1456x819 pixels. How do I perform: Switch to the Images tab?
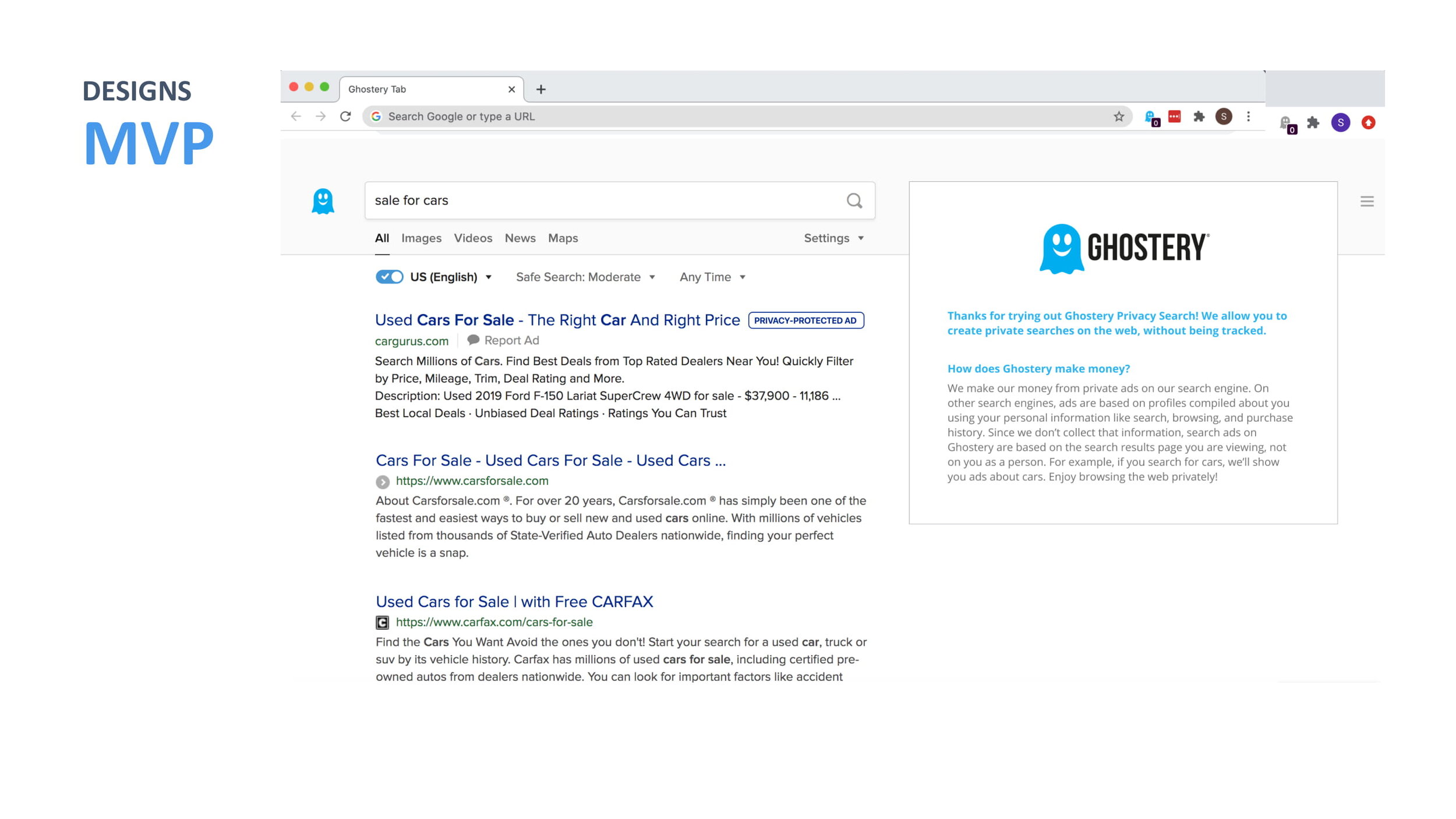[x=422, y=238]
